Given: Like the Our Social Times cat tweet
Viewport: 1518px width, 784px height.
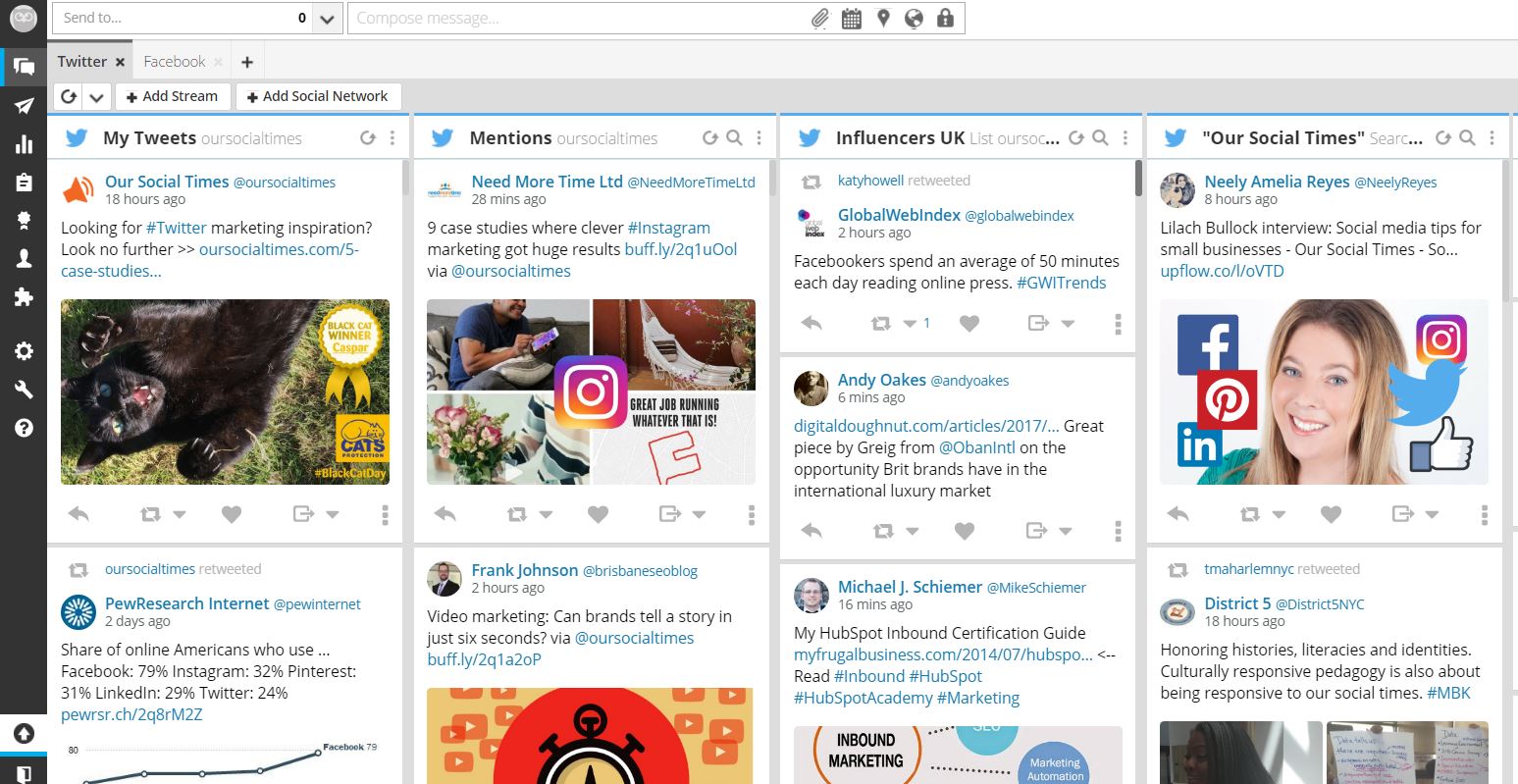Looking at the screenshot, I should click(232, 514).
